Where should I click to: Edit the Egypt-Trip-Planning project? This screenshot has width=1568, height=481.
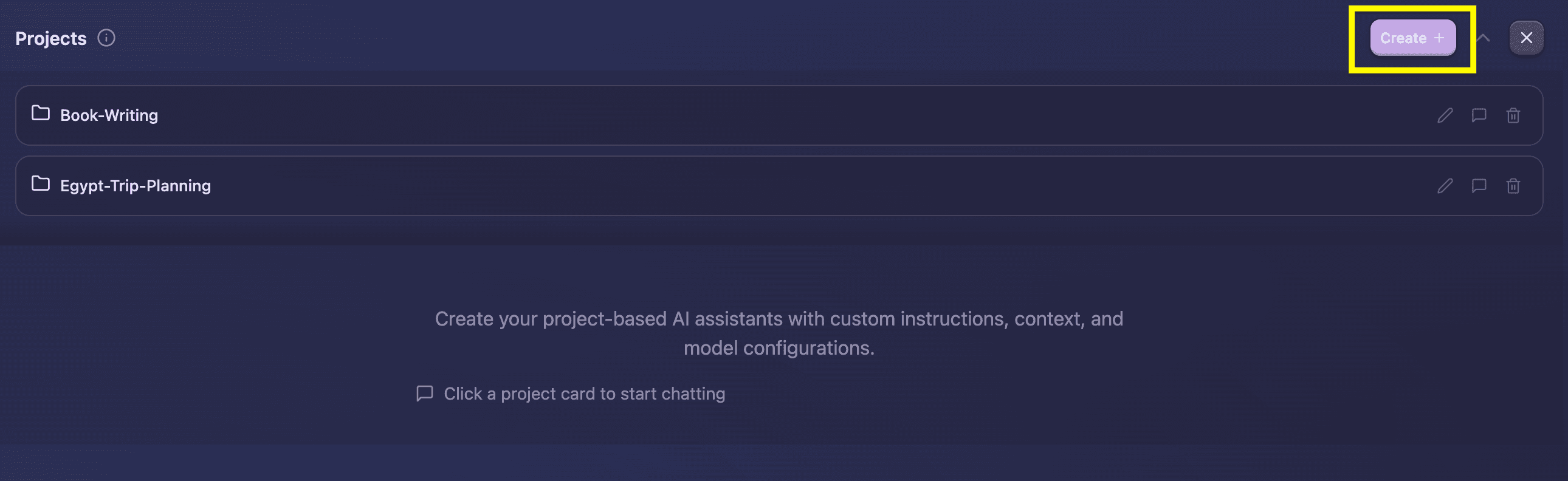1445,186
